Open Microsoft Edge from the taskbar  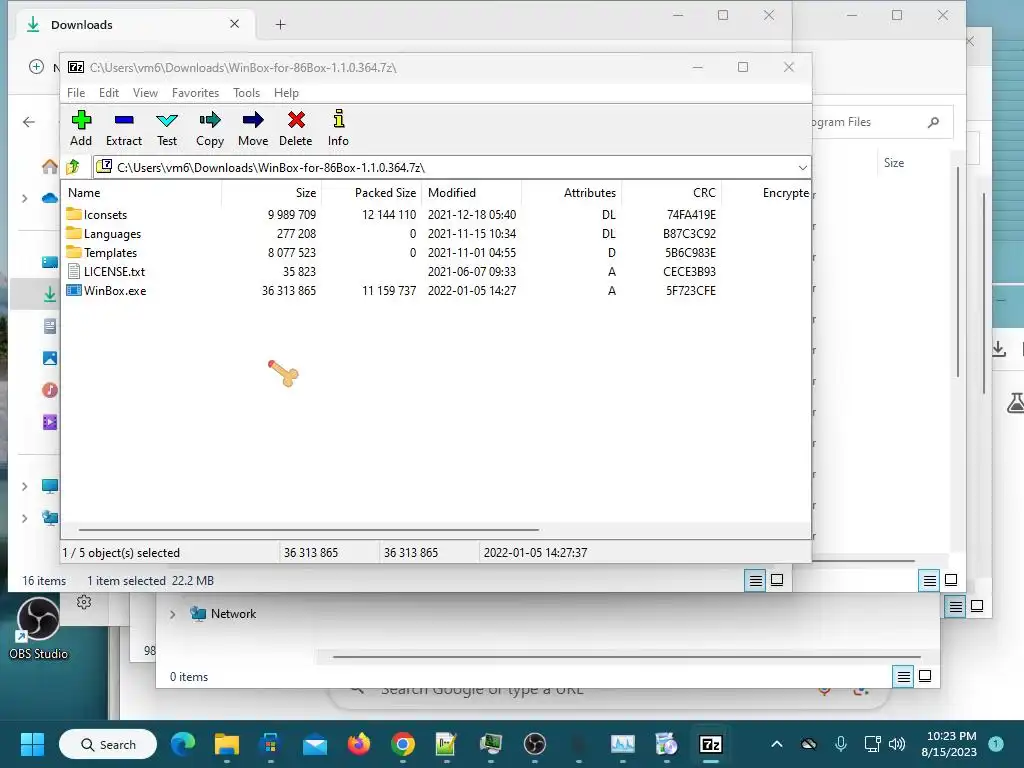point(183,744)
